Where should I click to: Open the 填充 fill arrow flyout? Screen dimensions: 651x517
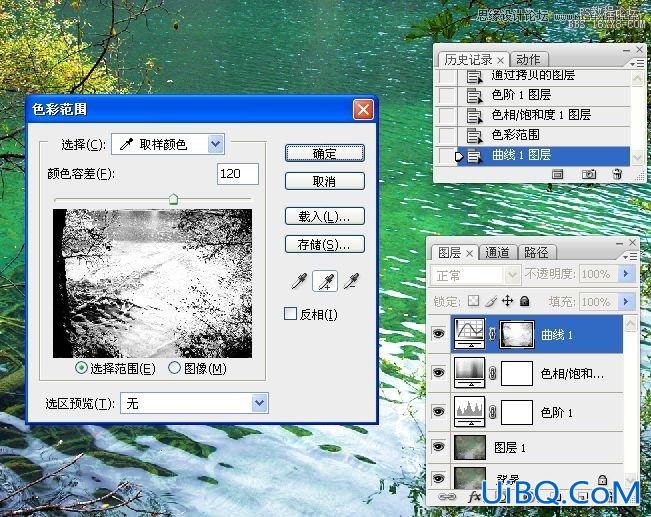(626, 301)
